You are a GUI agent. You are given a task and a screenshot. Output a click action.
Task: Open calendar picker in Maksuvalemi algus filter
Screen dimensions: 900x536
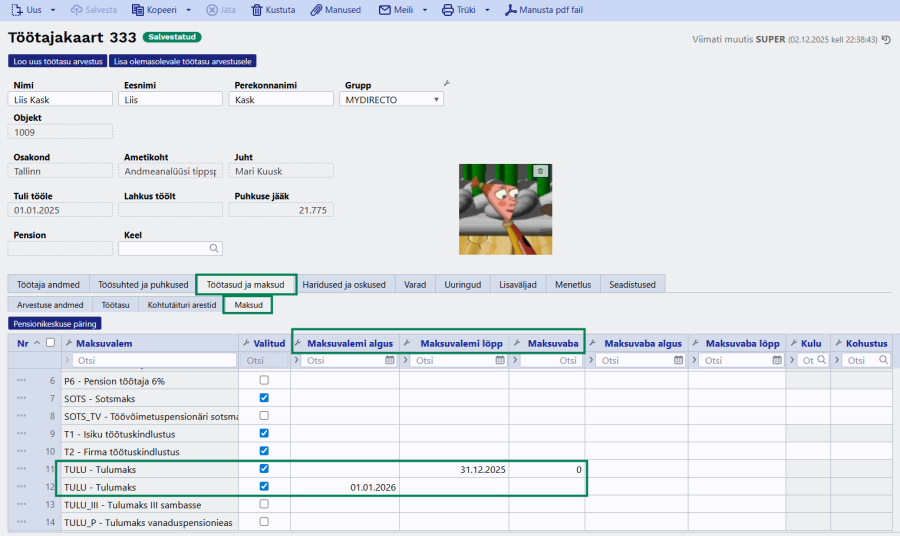(x=390, y=360)
